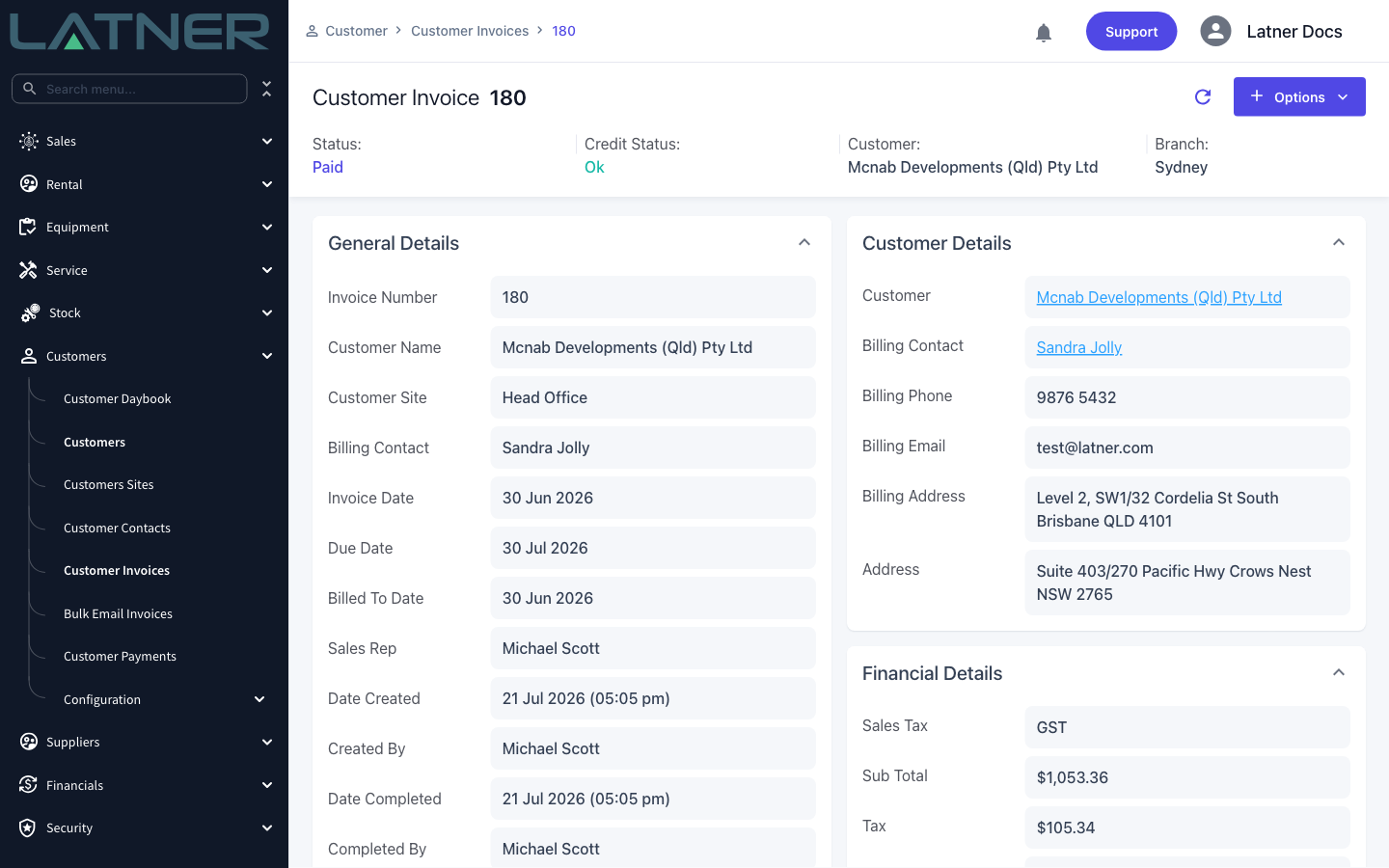Go to Customer breadcrumb
This screenshot has width=1389, height=868.
click(x=356, y=31)
